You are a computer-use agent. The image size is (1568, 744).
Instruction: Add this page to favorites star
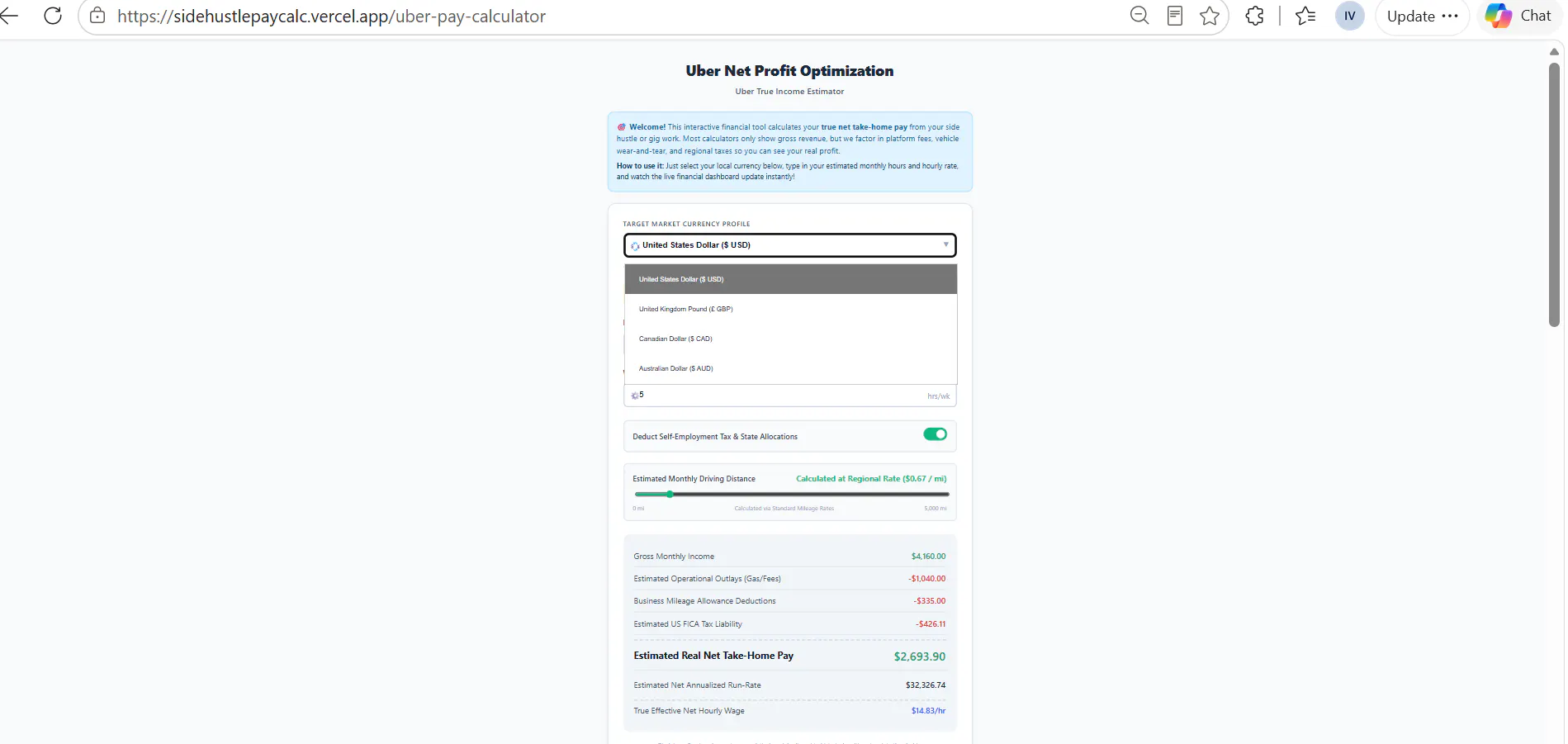1210,16
